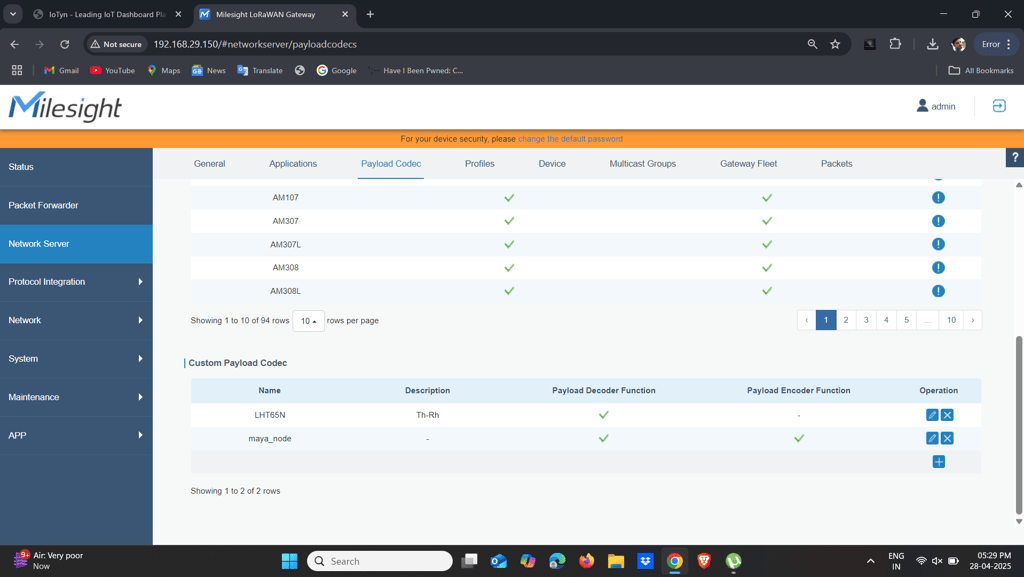Edit the LHT65N custom codec

[x=932, y=415]
